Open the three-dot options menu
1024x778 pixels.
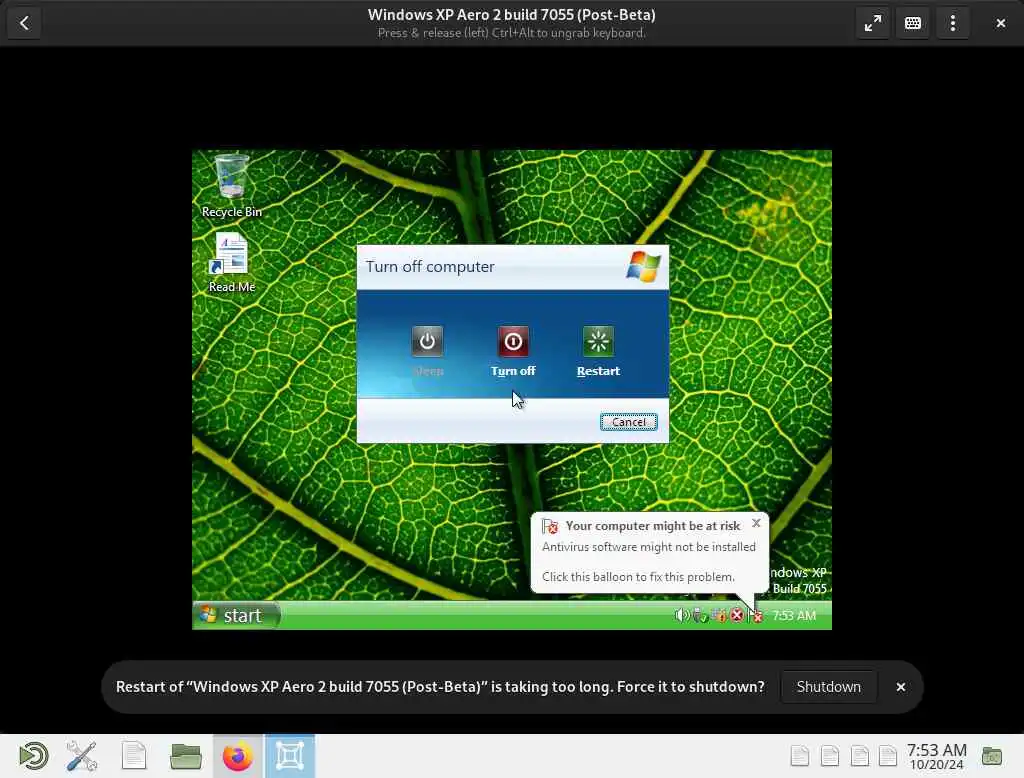(x=953, y=23)
